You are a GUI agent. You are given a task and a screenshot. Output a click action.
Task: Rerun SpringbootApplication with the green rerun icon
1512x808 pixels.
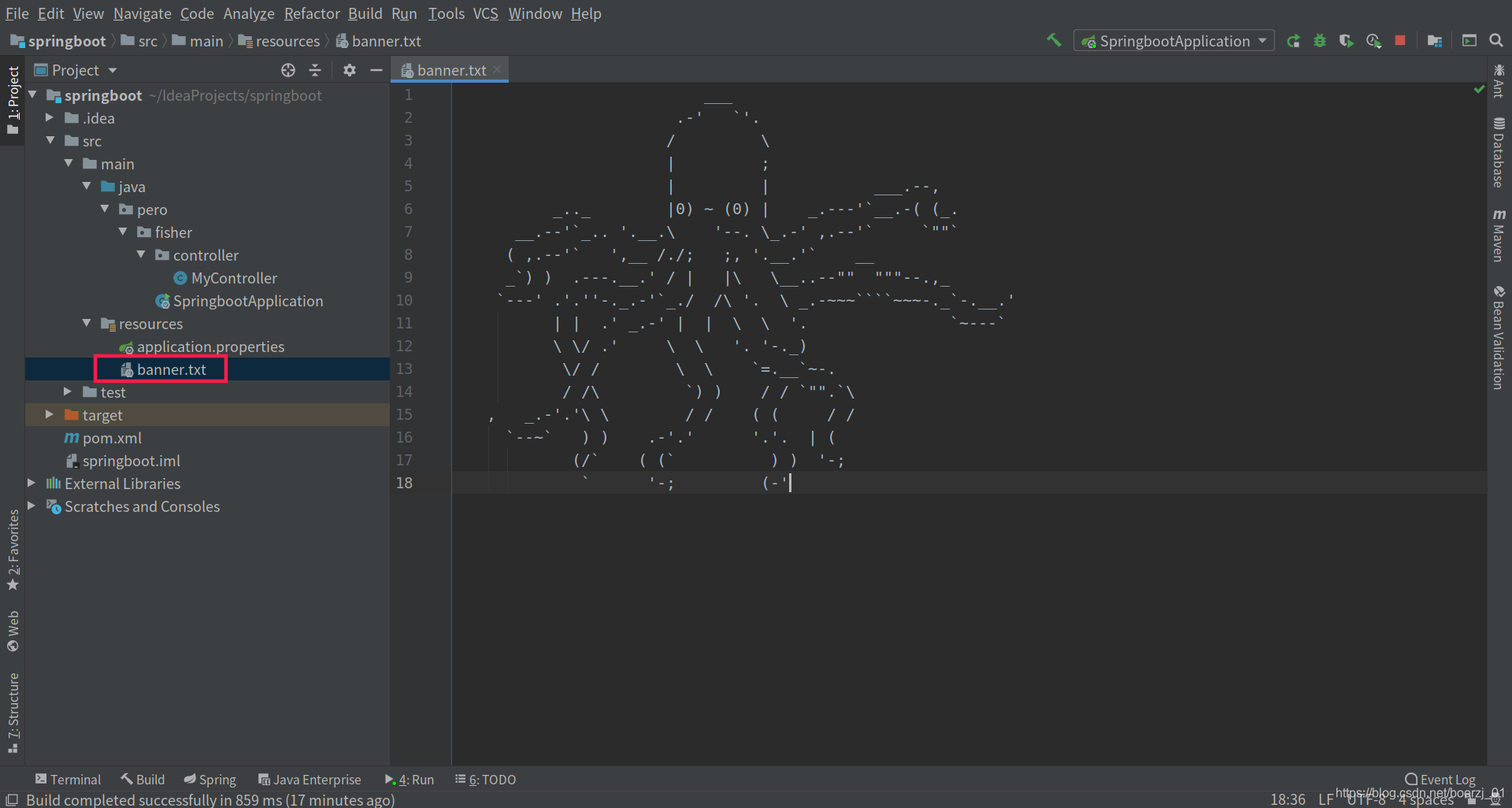[x=1293, y=41]
